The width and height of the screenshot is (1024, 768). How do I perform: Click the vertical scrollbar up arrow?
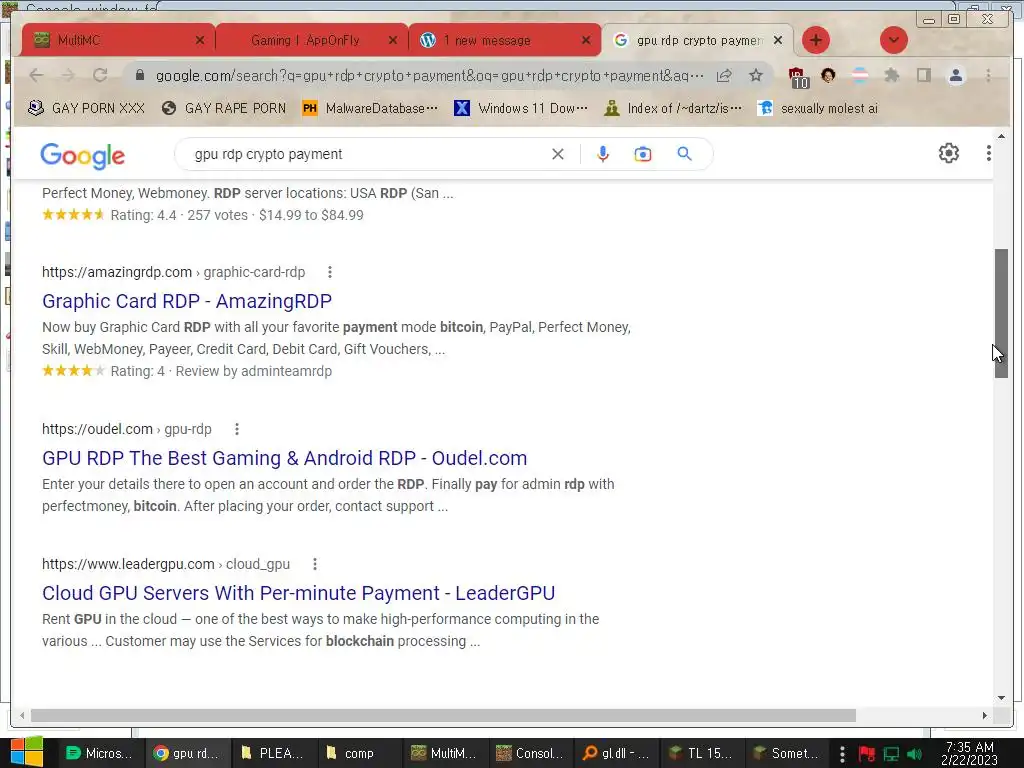[x=1001, y=136]
